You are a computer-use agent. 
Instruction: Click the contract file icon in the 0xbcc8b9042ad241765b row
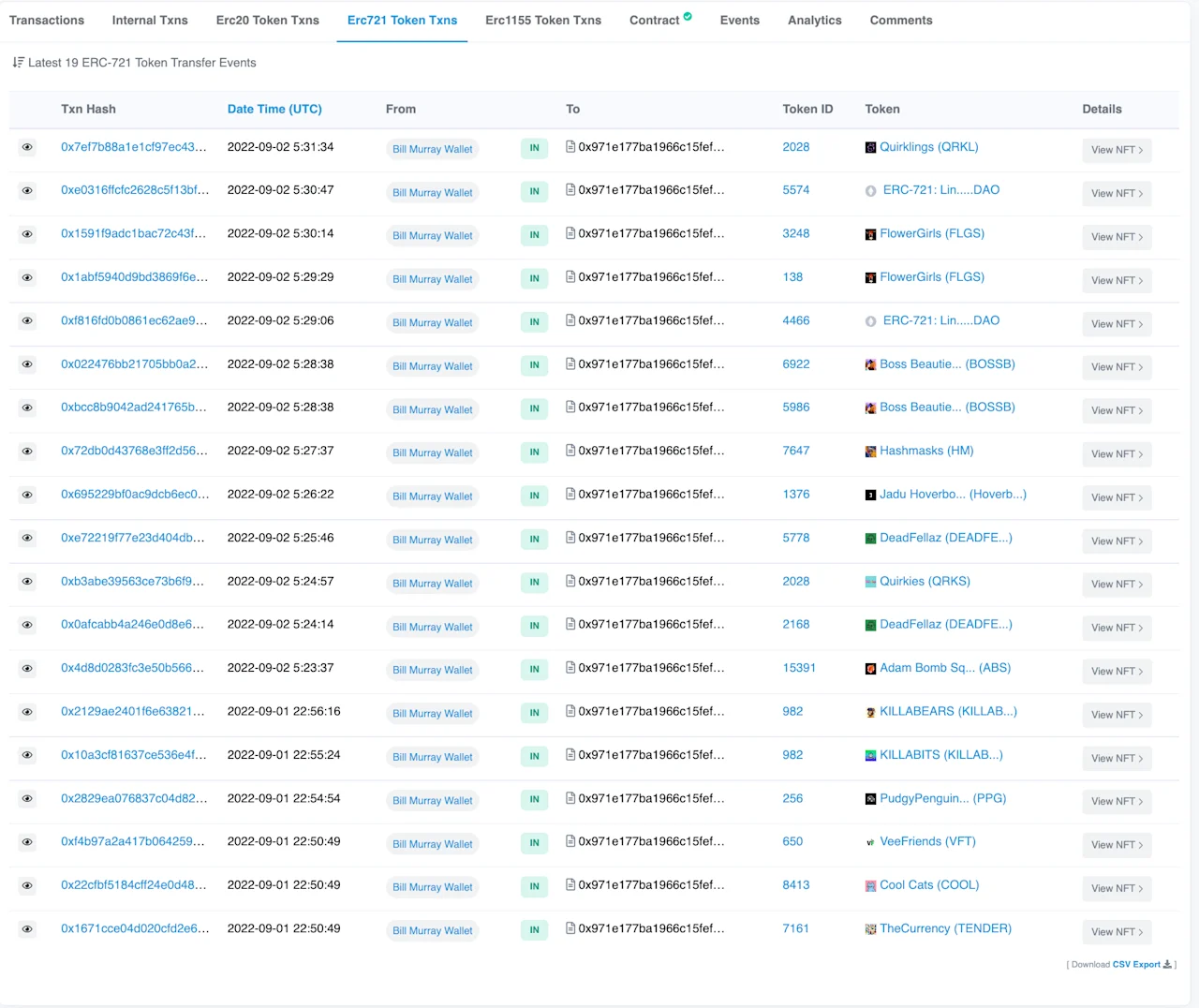tap(570, 408)
